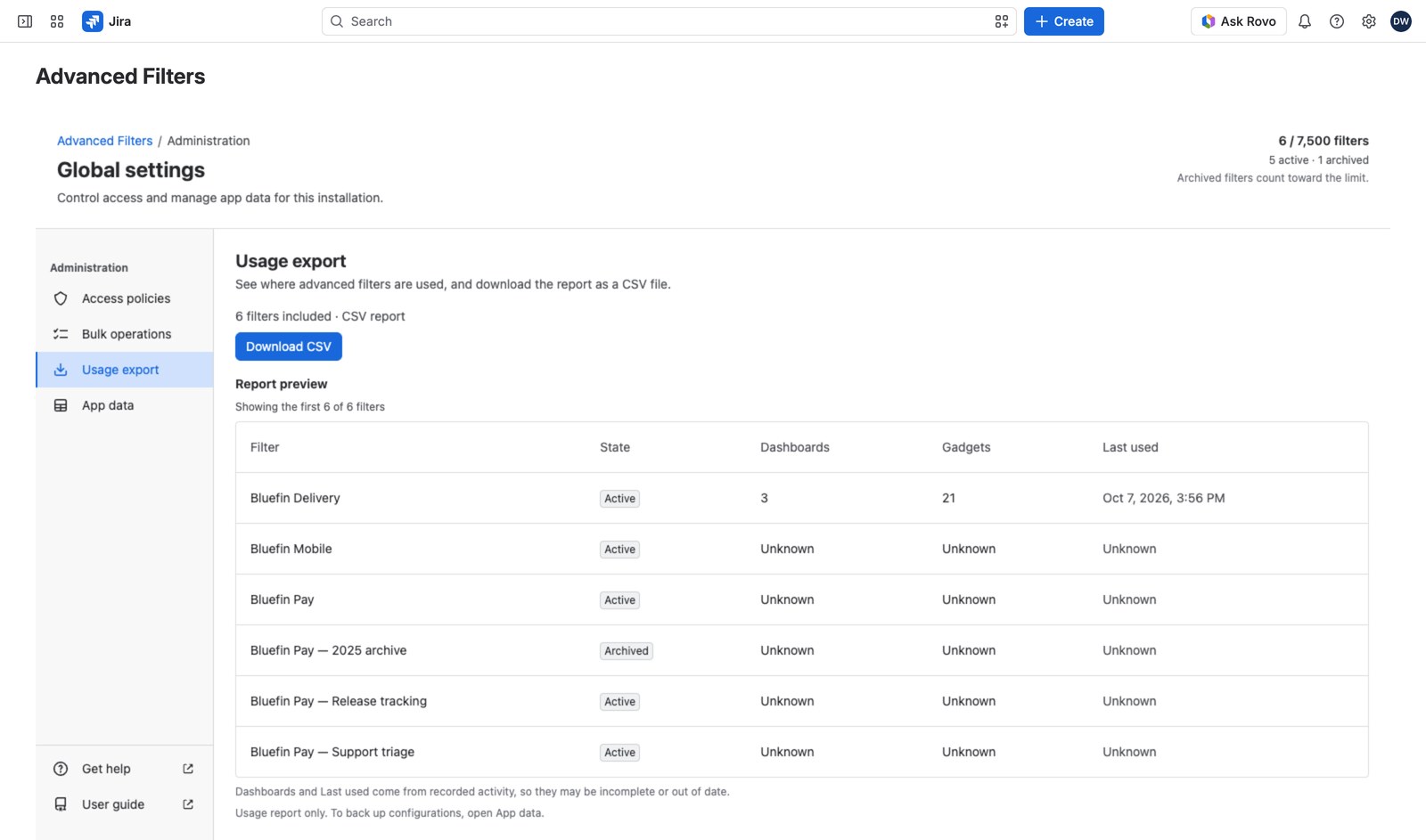Click the Create button
This screenshot has width=1426, height=840.
1064,21
